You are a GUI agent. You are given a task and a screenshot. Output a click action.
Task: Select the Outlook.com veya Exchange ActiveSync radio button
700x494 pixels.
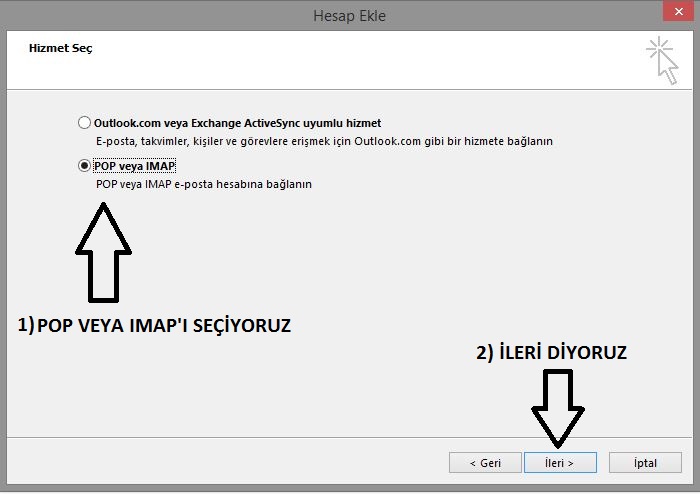[84, 123]
